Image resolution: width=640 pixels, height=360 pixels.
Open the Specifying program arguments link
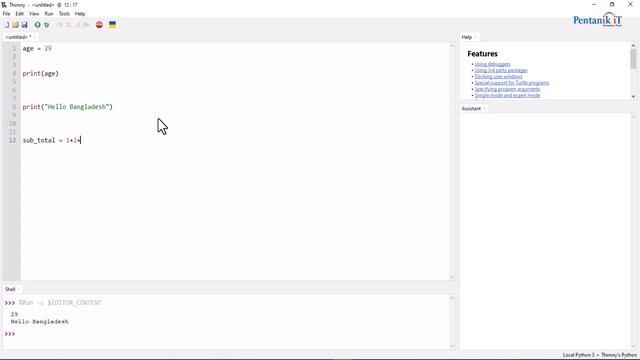(x=507, y=89)
